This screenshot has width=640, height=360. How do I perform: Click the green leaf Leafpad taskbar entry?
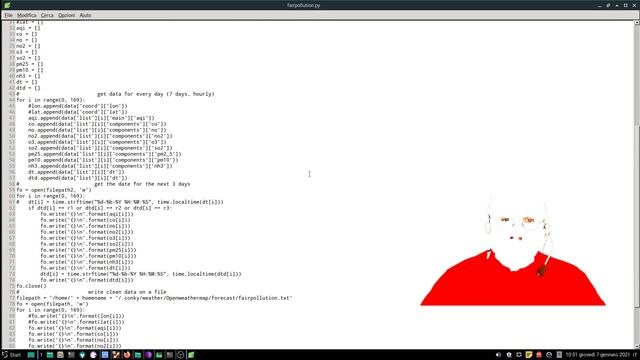[x=191, y=355]
